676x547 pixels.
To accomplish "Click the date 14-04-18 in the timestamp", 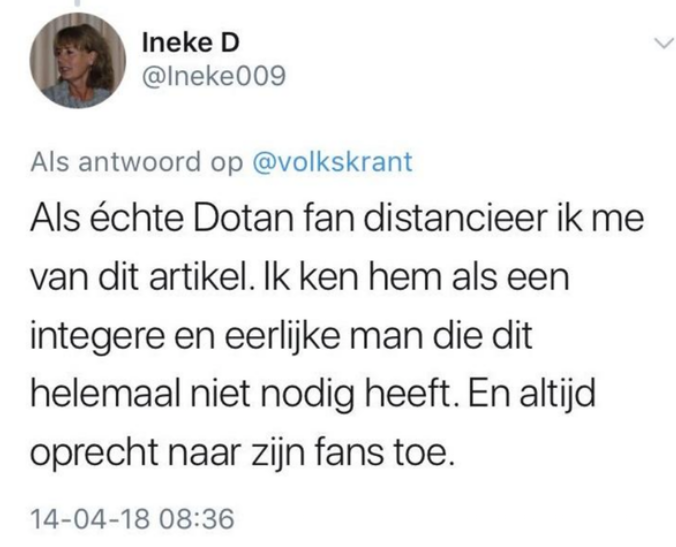I will [x=90, y=519].
